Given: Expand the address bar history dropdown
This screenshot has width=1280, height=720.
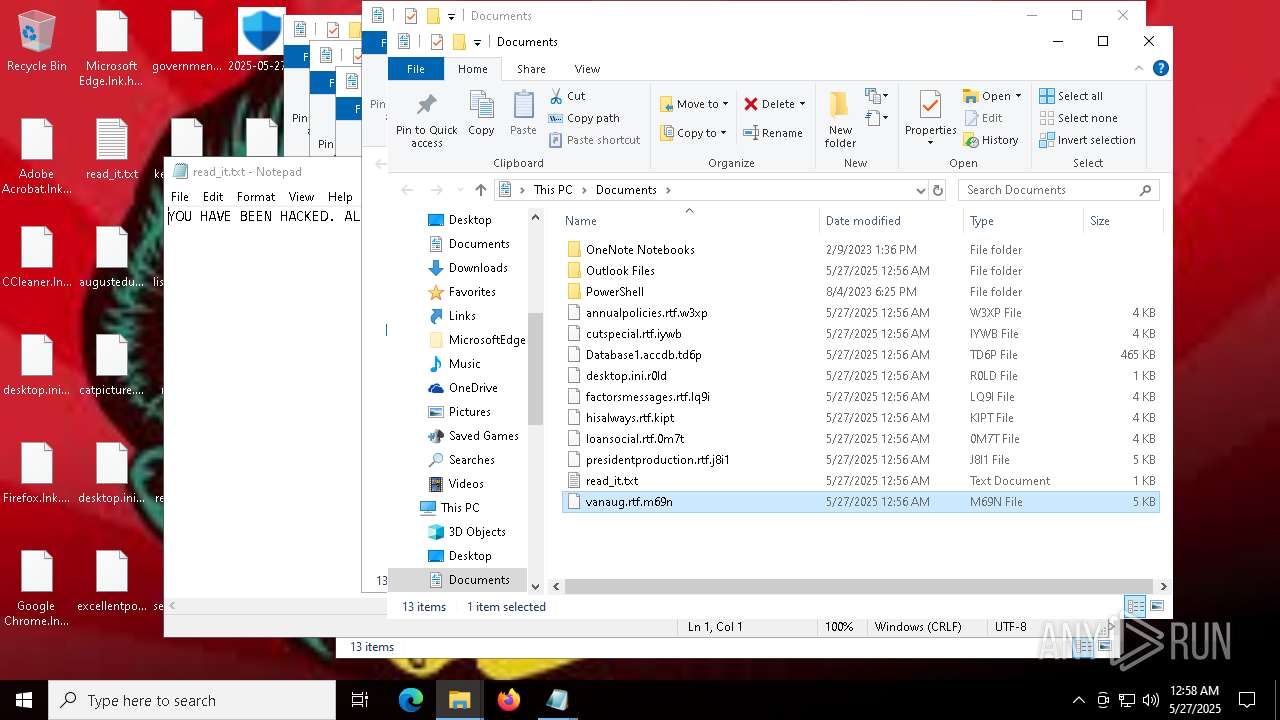Looking at the screenshot, I should pos(920,190).
